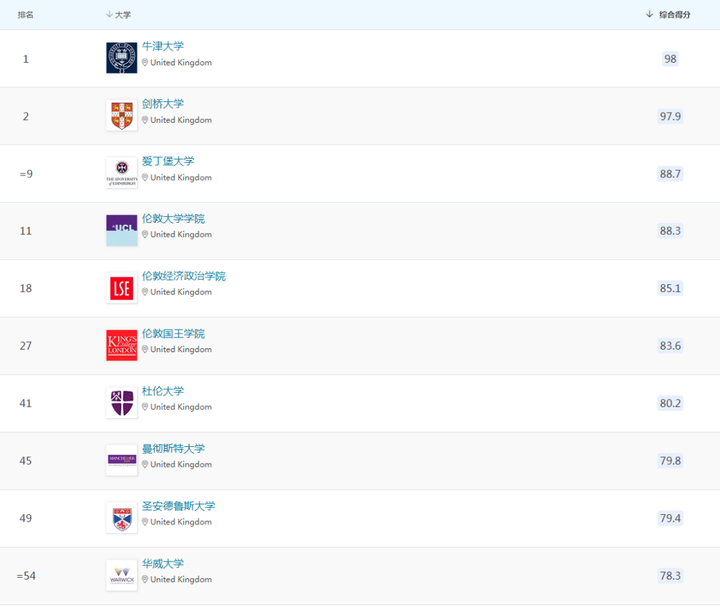720x607 pixels.
Task: Click rank number =9
Action: pos(26,174)
